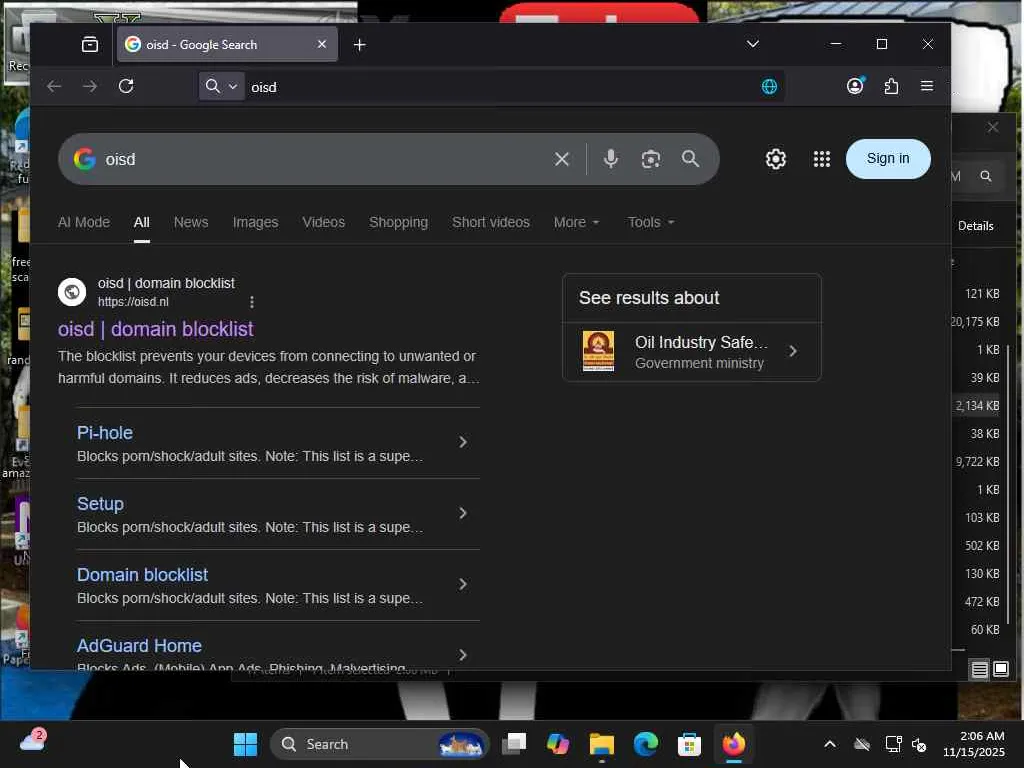
Task: Open the Pi-hole sitelink
Action: point(104,433)
